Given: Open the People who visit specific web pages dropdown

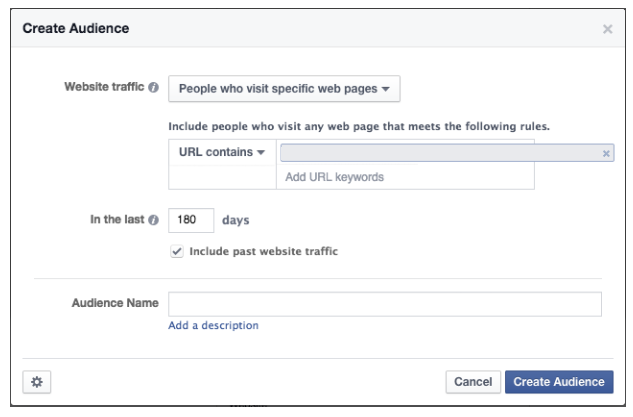Looking at the screenshot, I should 284,88.
